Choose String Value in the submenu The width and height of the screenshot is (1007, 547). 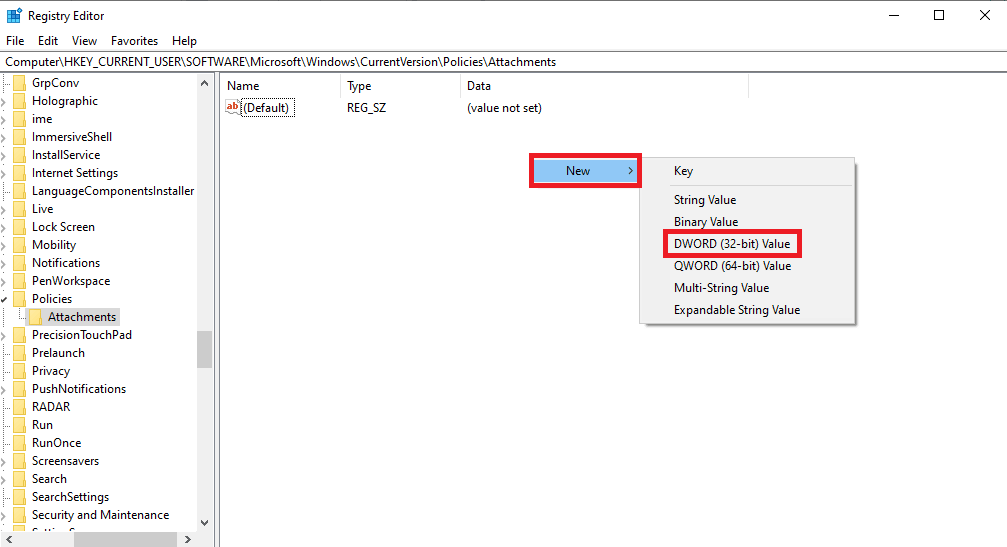[x=705, y=200]
